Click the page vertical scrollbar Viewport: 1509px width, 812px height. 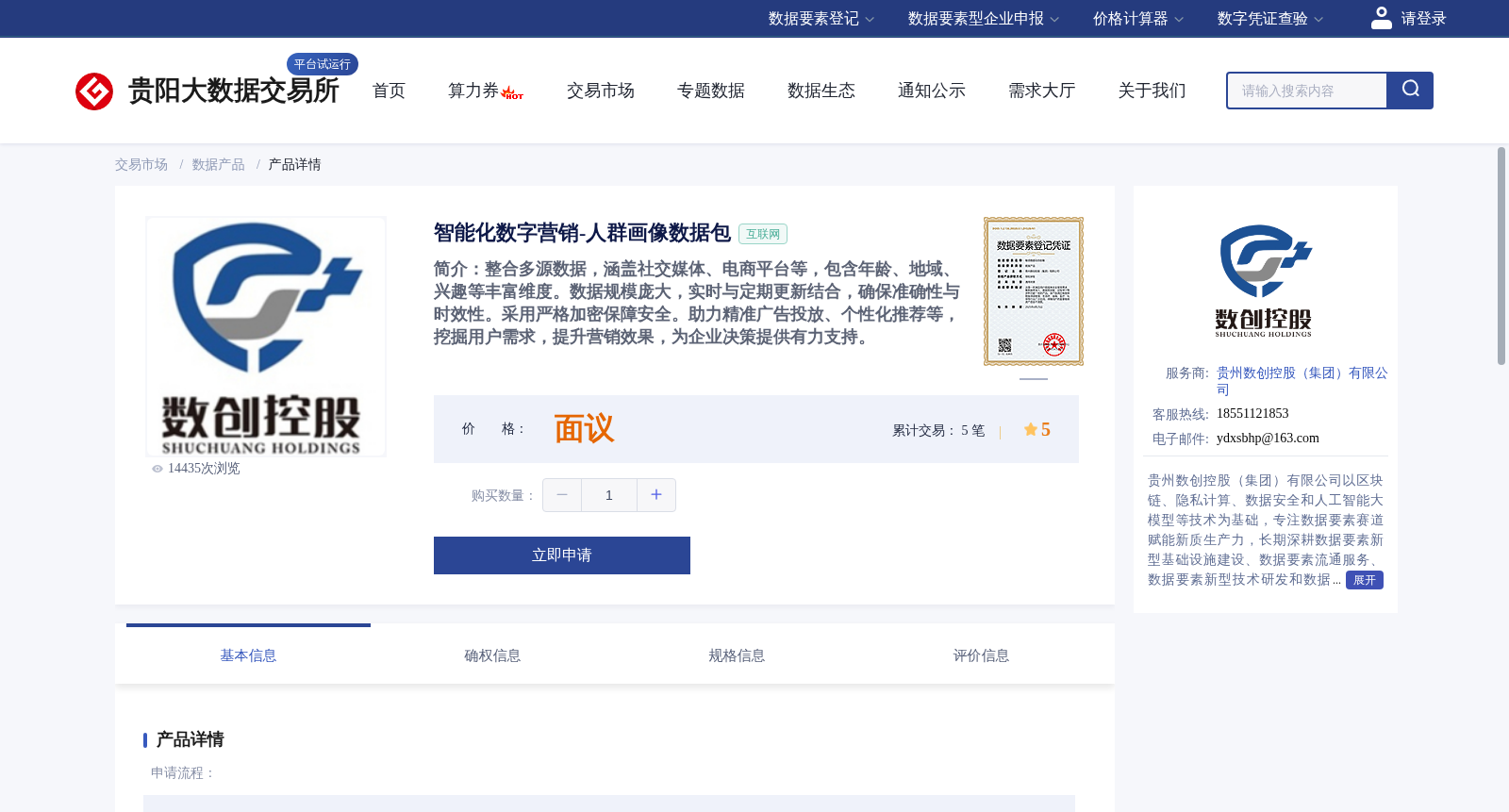pos(1501,255)
